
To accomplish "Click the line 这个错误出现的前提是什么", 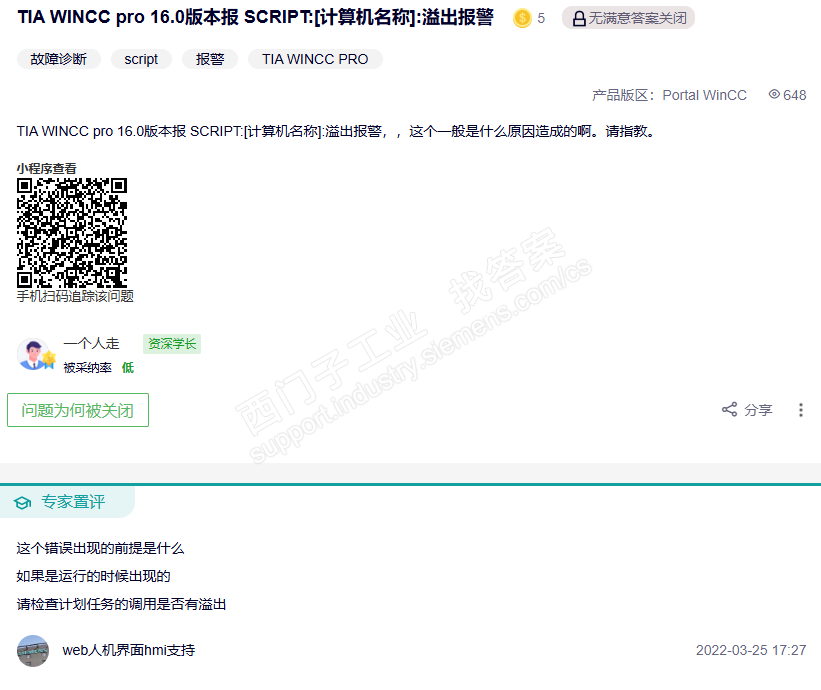I will pyautogui.click(x=101, y=549).
